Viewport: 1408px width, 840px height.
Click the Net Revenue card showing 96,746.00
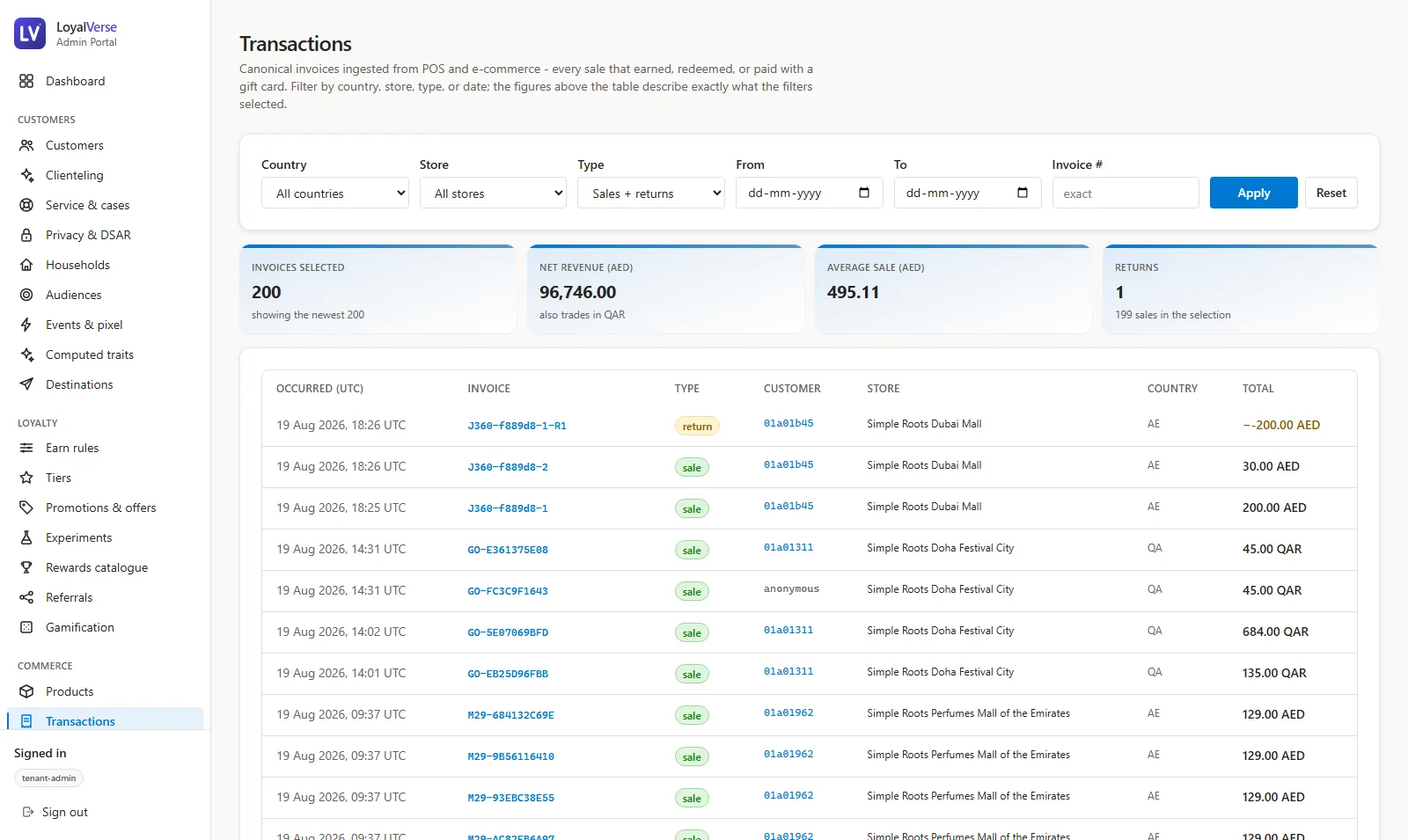[665, 289]
